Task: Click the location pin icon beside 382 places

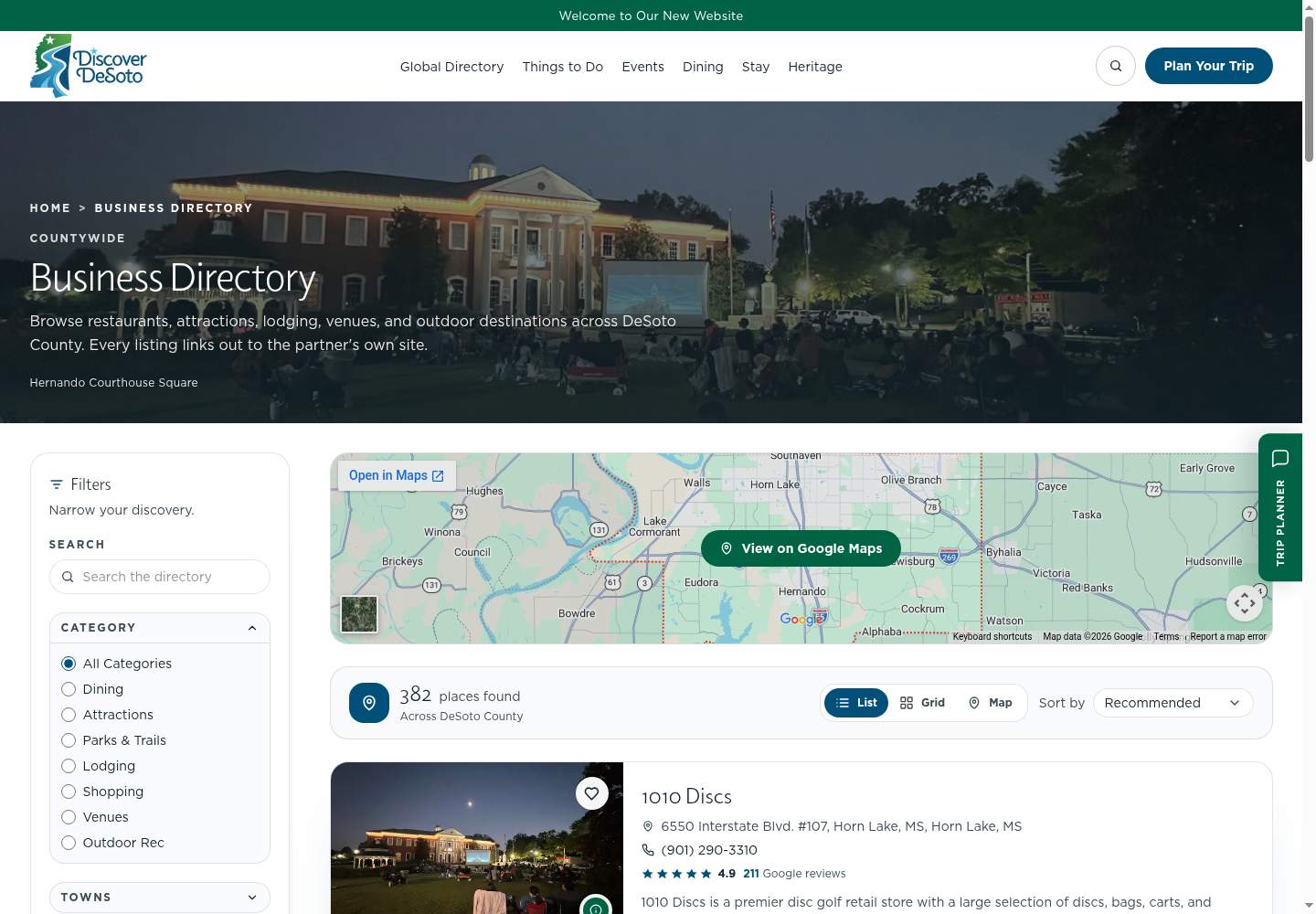Action: click(x=369, y=703)
